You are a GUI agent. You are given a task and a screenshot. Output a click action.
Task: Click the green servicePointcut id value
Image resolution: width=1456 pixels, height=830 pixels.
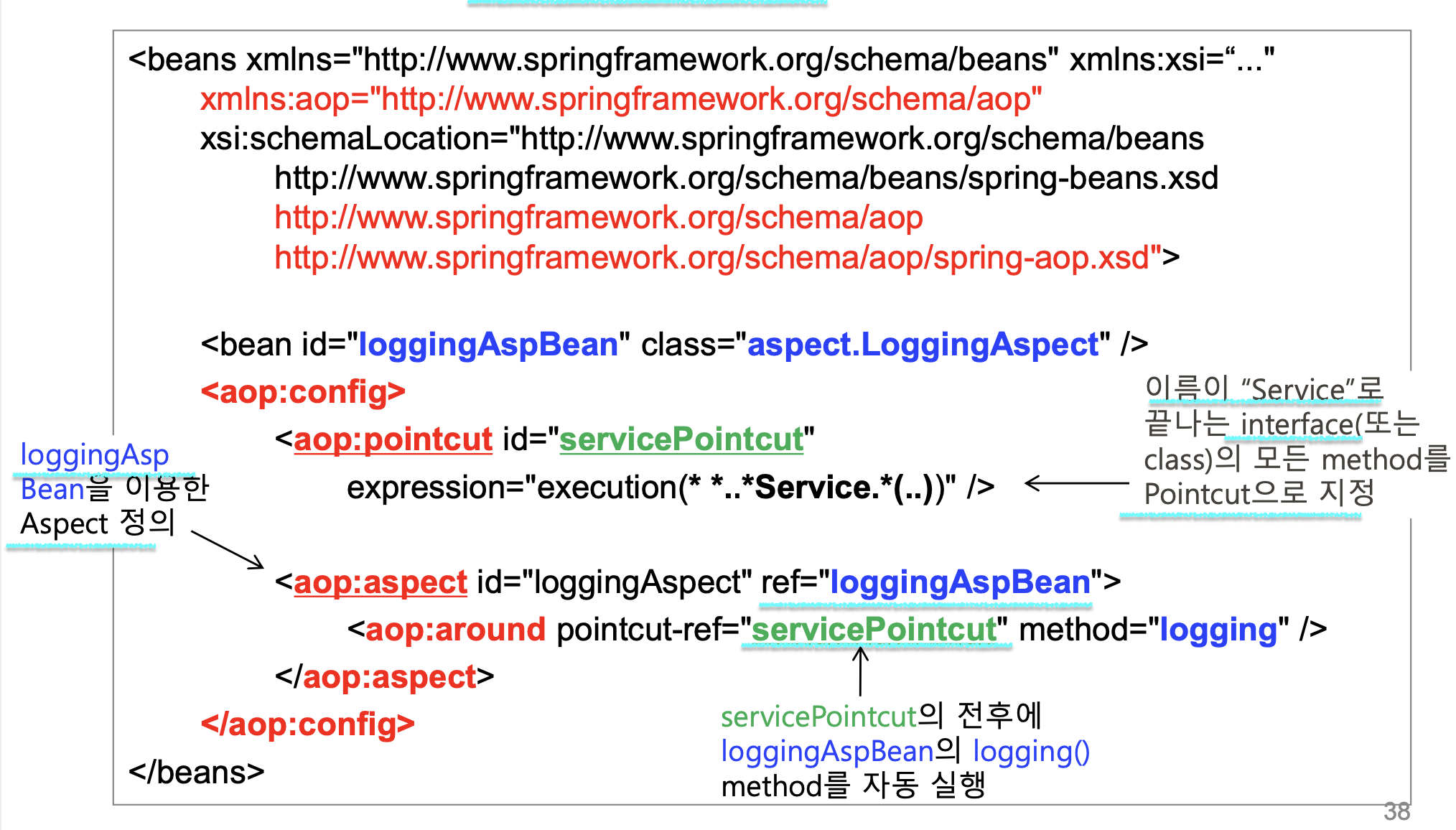tap(681, 439)
